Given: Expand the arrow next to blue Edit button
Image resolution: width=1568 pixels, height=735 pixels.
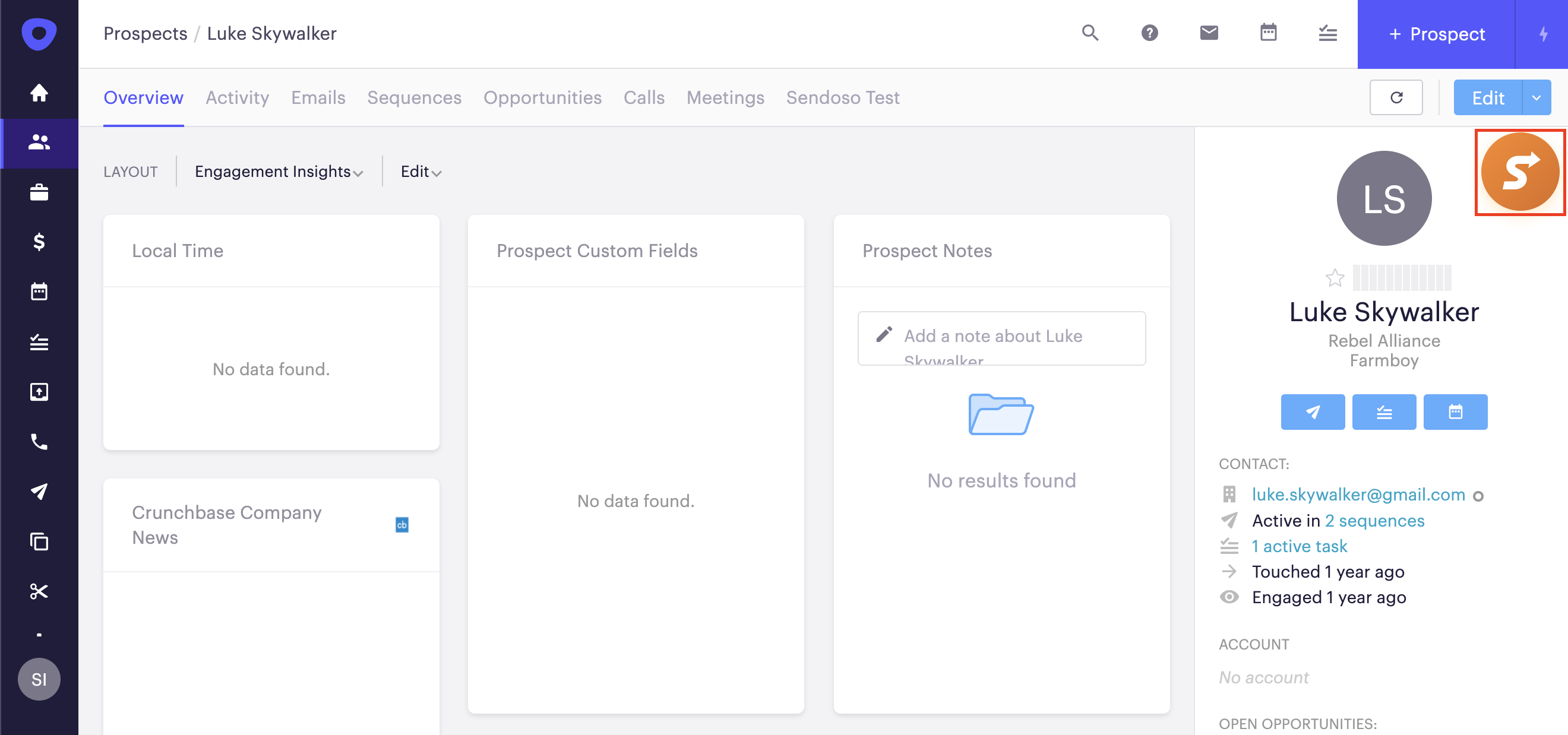Looking at the screenshot, I should pos(1536,98).
